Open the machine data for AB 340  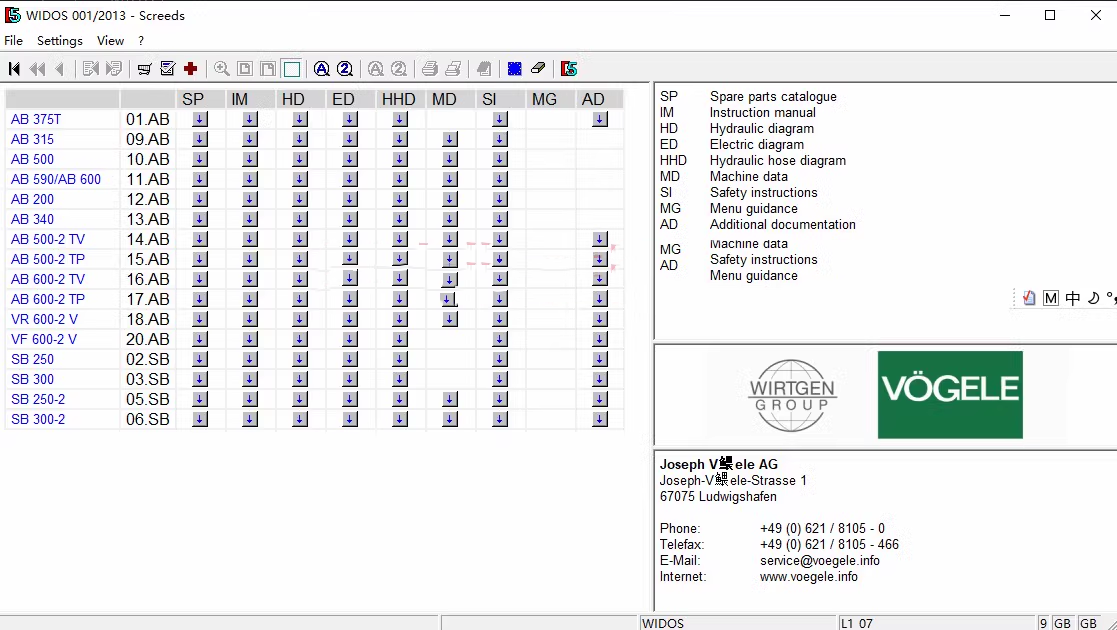coord(450,220)
